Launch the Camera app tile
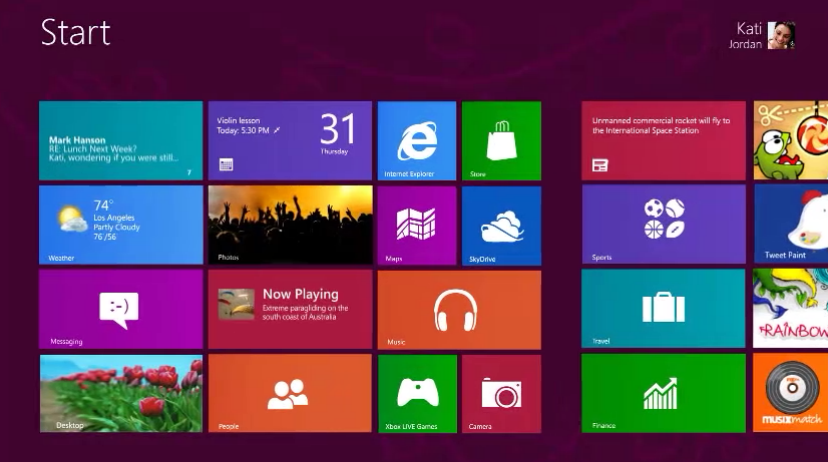Viewport: 828px width, 462px height. click(x=501, y=393)
